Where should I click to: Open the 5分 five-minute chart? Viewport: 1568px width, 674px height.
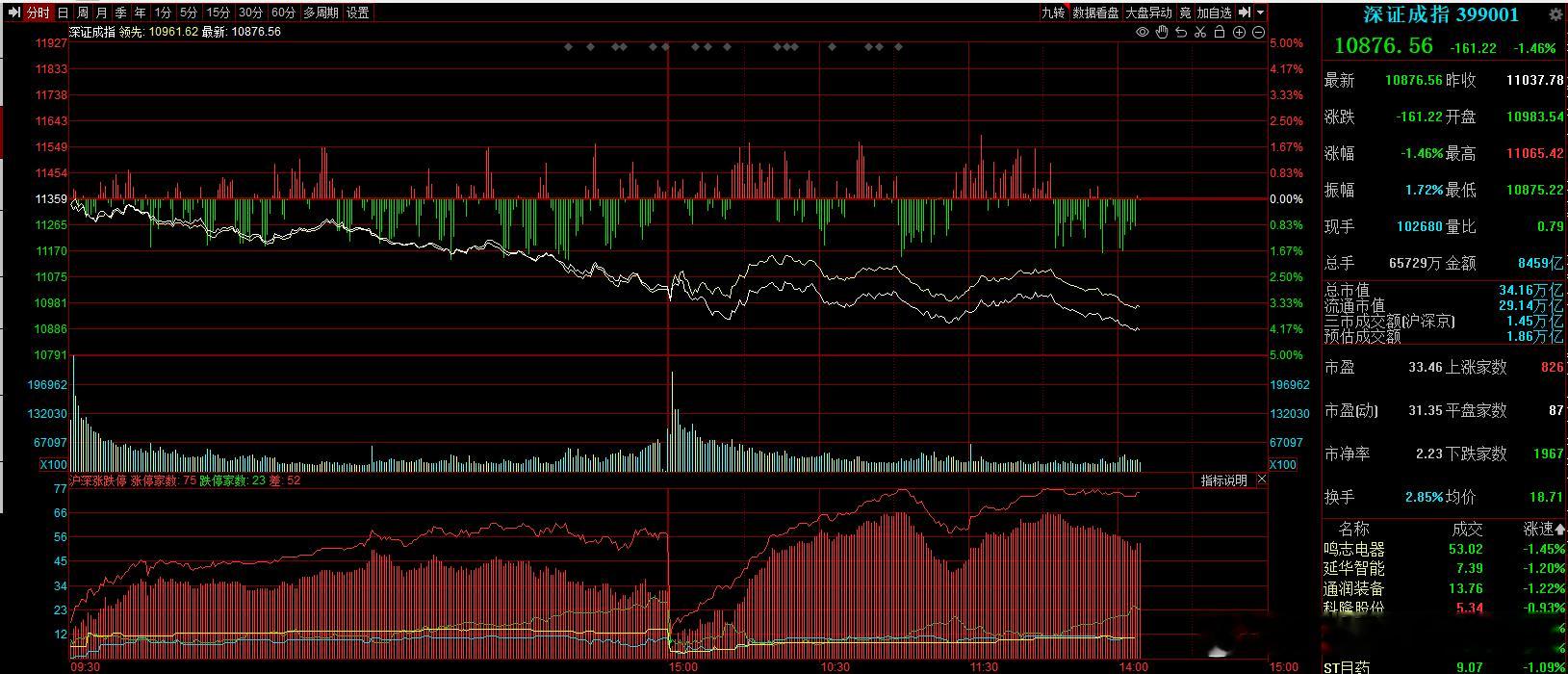click(x=189, y=13)
